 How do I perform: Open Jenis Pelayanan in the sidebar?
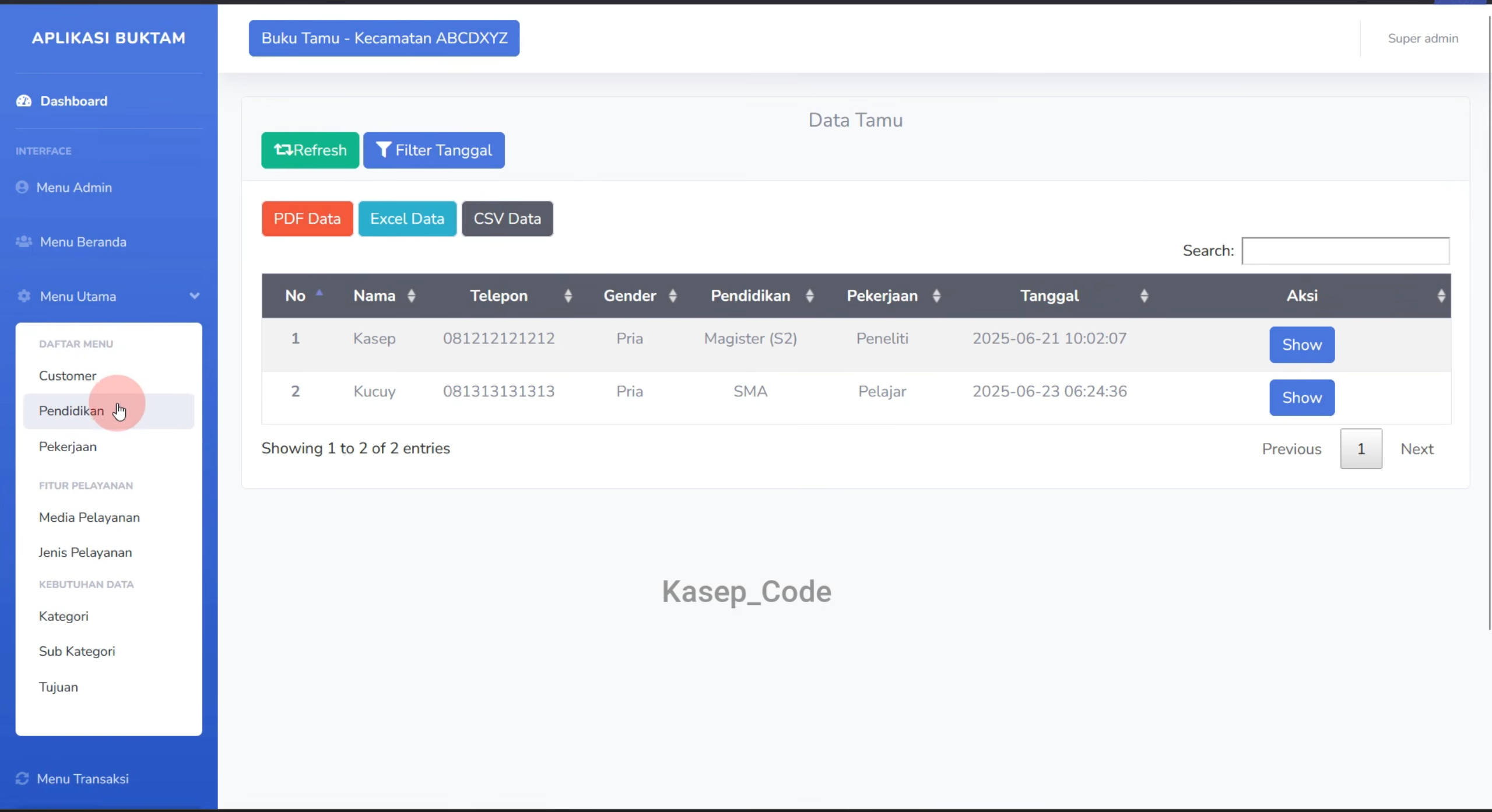(x=108, y=553)
